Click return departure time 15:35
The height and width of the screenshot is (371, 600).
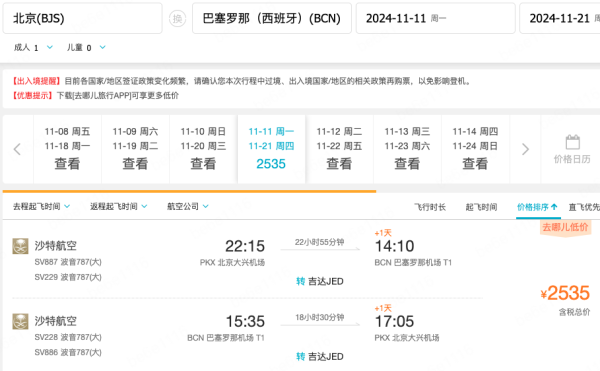[x=245, y=321]
